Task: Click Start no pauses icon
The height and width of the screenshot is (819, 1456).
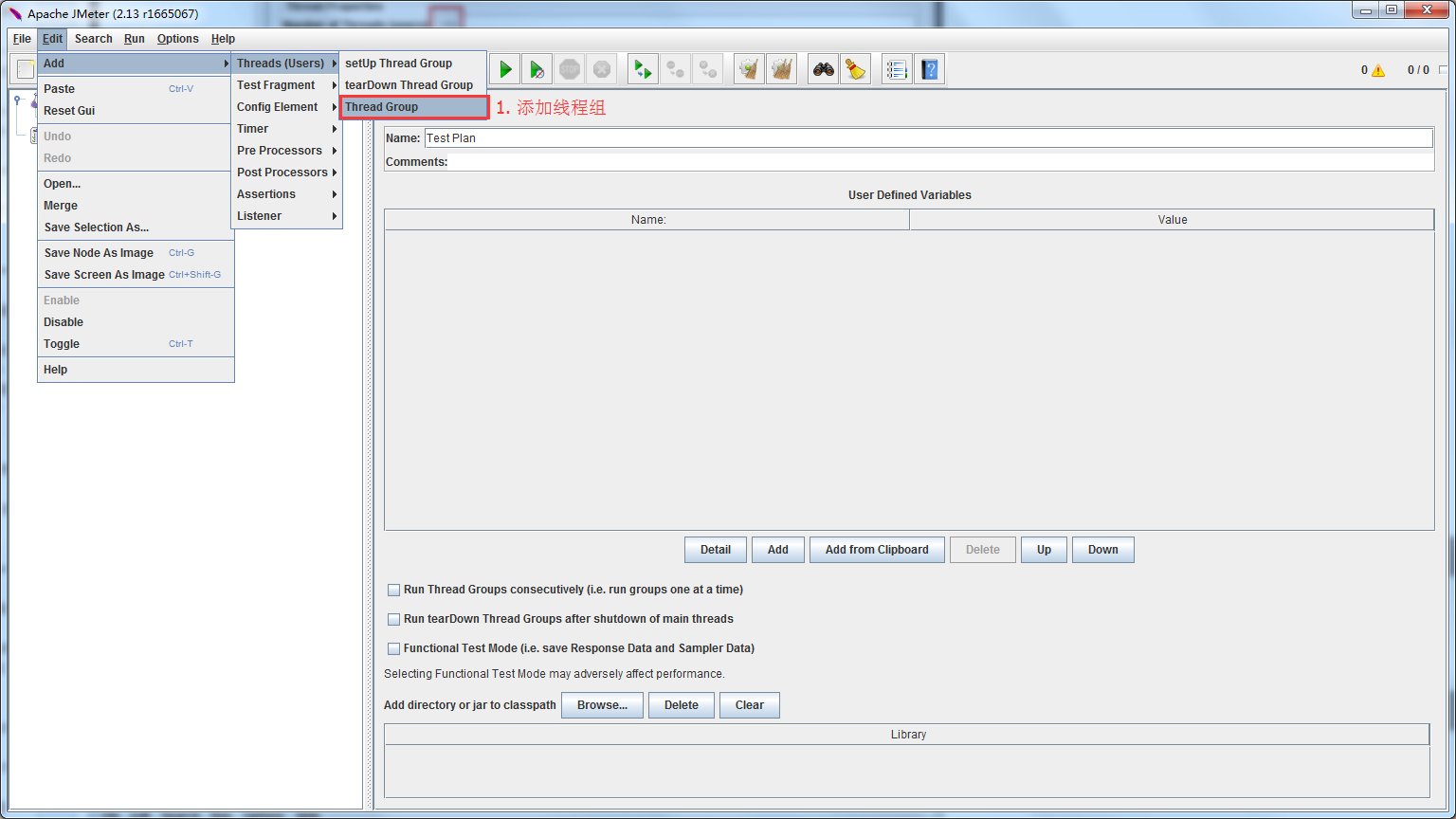Action: coord(537,69)
